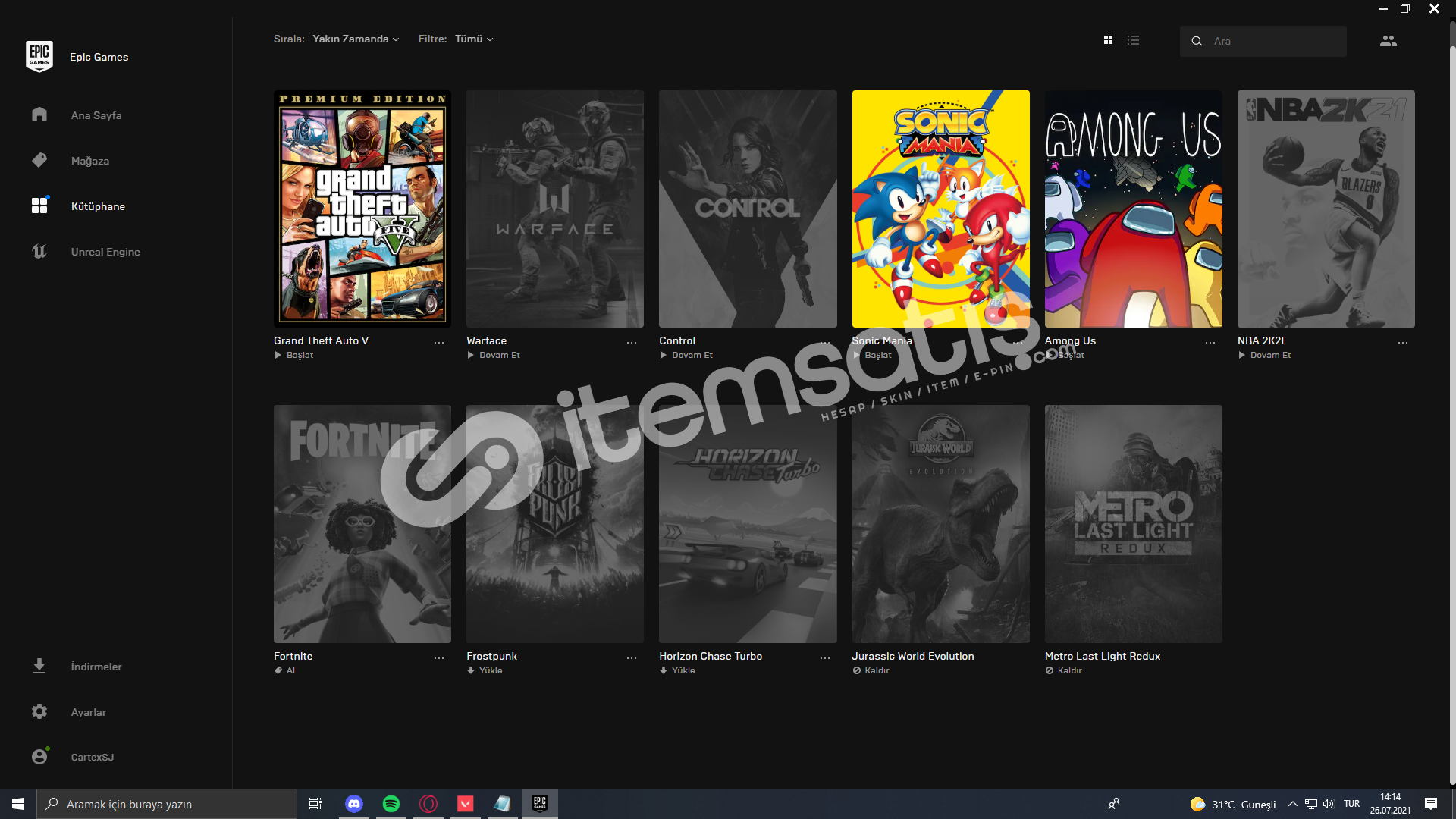Open Task View in the taskbar
Screen dimensions: 1456x819
[x=315, y=804]
